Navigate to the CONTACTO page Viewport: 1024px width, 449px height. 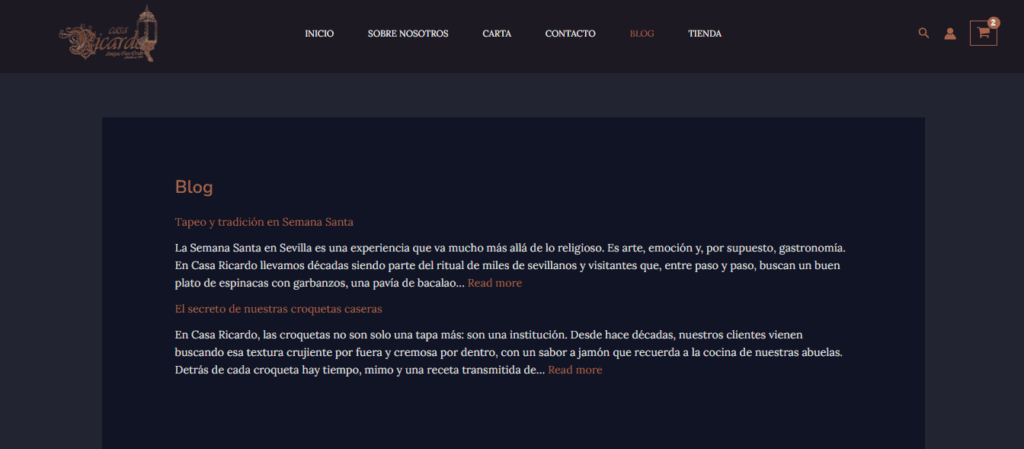pyautogui.click(x=570, y=34)
